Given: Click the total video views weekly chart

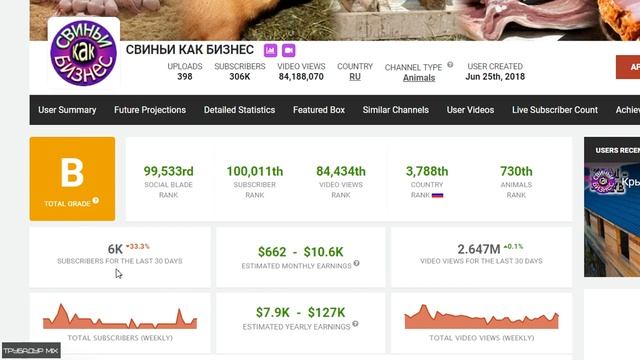Looking at the screenshot, I should 482,317.
